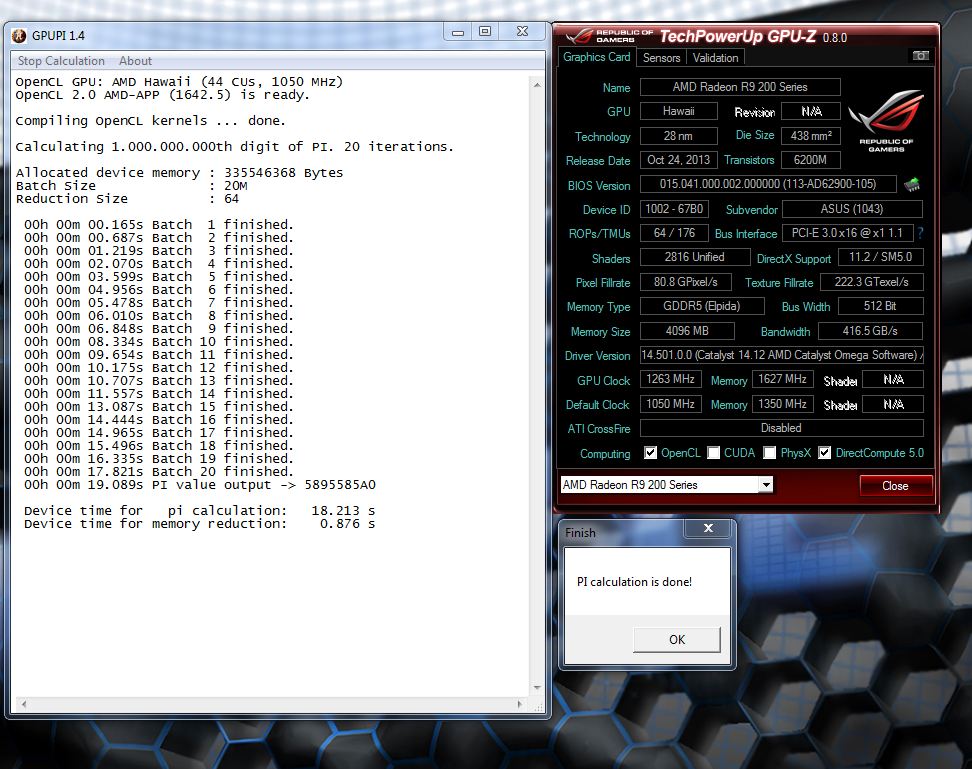The height and width of the screenshot is (769, 972).
Task: Switch to the Graphics Card tab
Action: point(596,57)
